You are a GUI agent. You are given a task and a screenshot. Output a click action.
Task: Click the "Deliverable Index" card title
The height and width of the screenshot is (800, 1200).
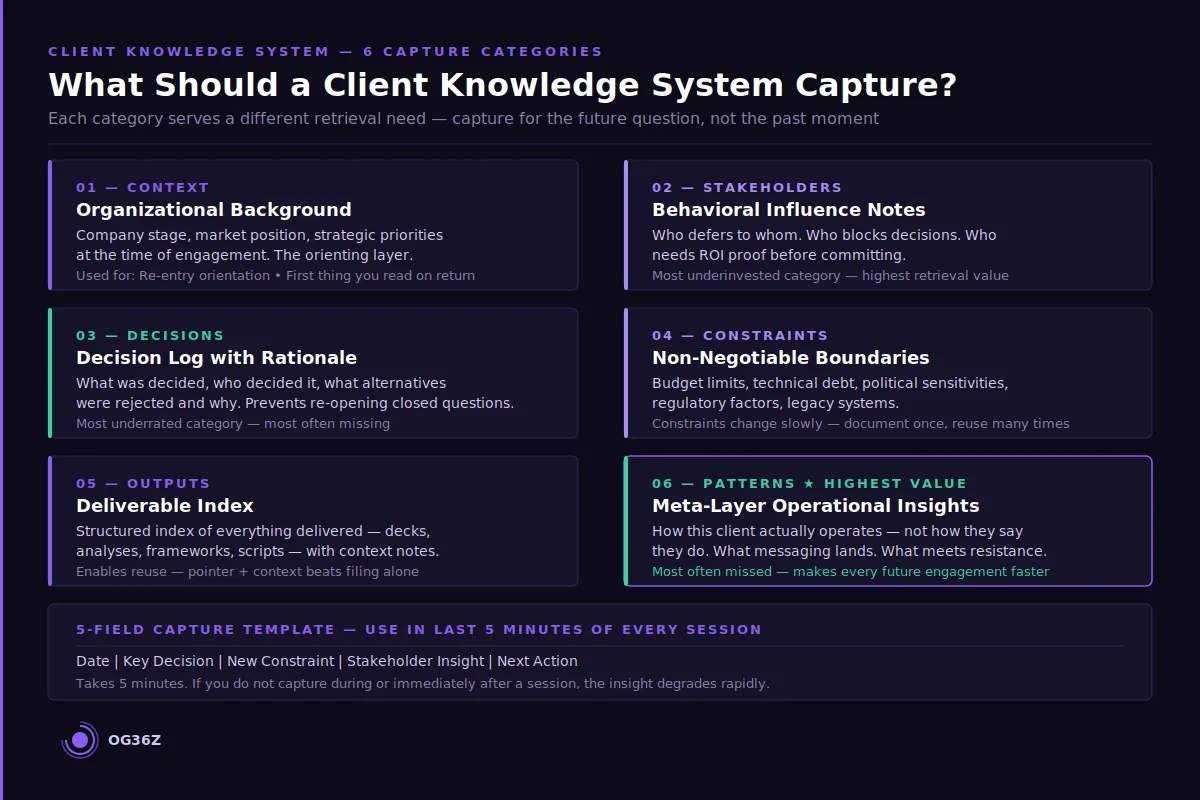click(x=165, y=505)
